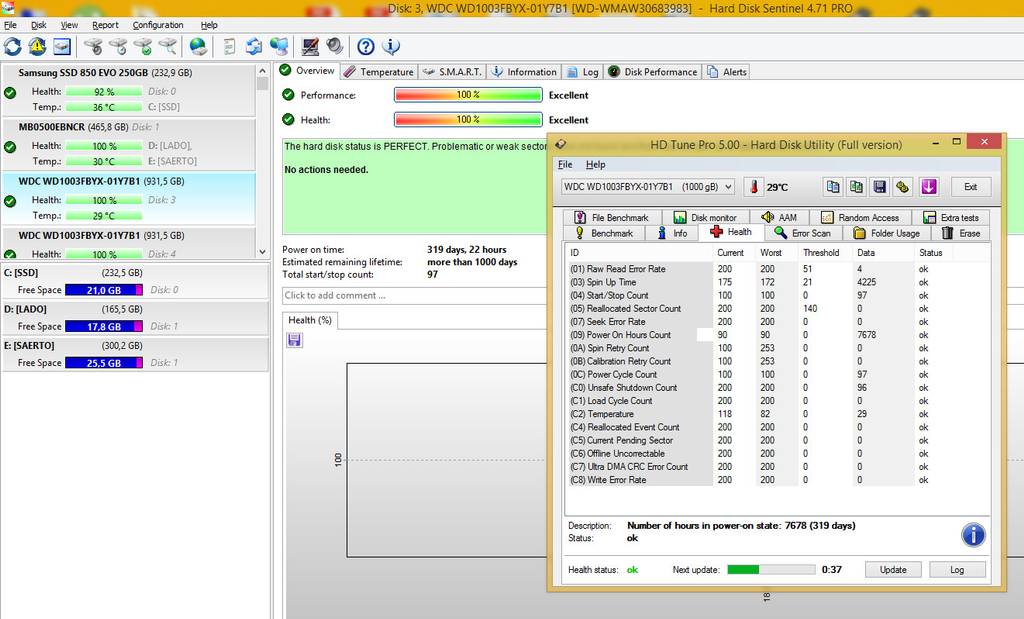Click the save icon above the Health graph
Image resolution: width=1024 pixels, height=619 pixels.
(295, 341)
